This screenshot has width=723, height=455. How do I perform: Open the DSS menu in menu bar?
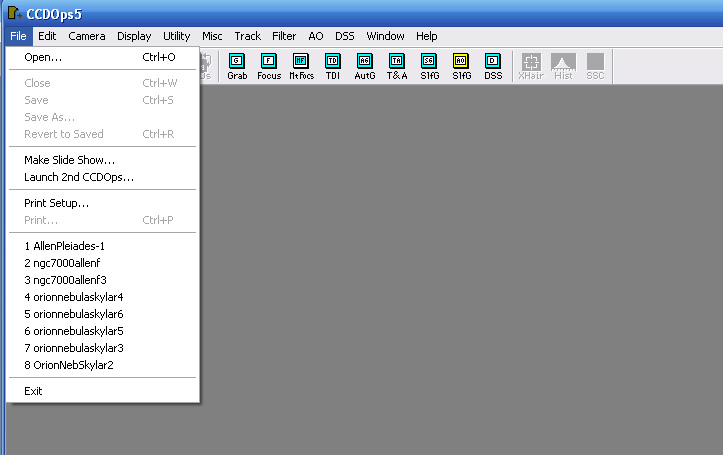pos(344,36)
